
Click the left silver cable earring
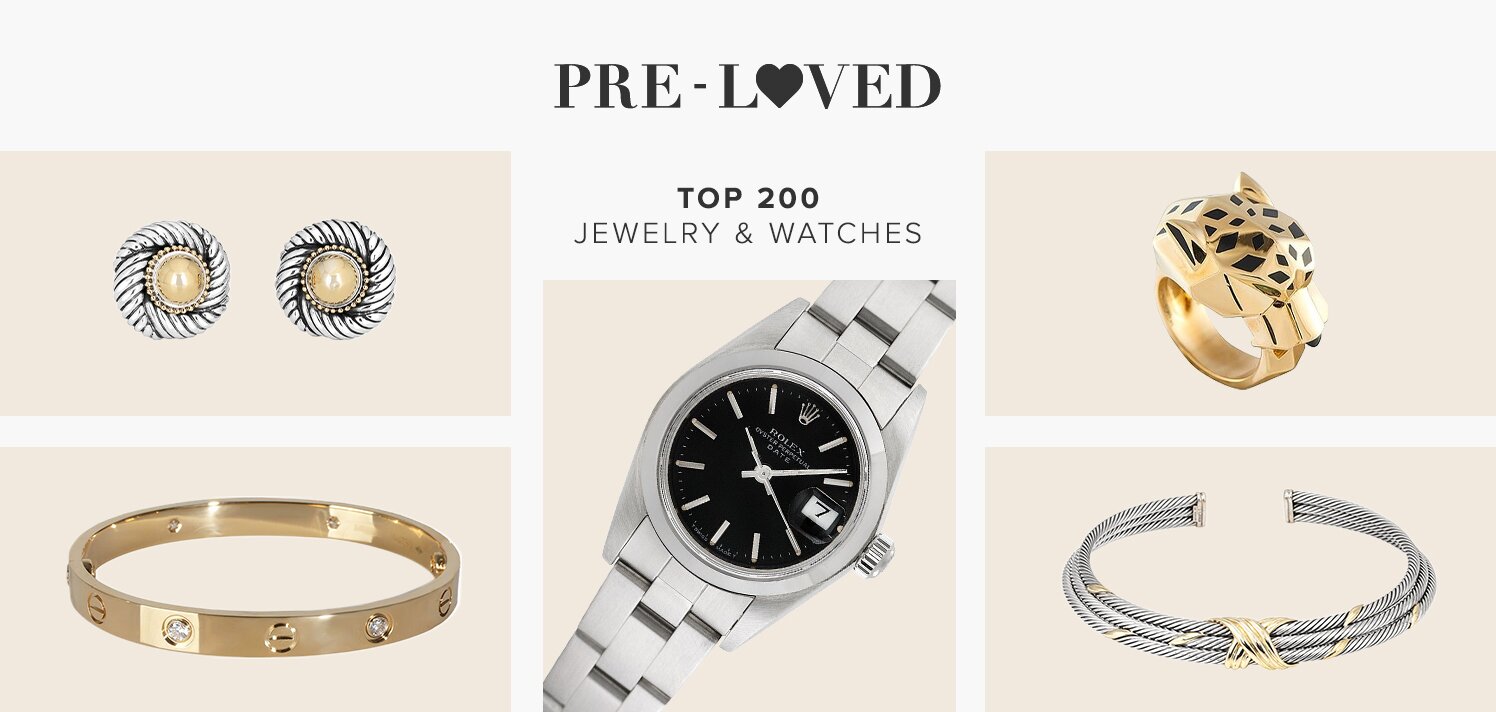click(x=171, y=279)
